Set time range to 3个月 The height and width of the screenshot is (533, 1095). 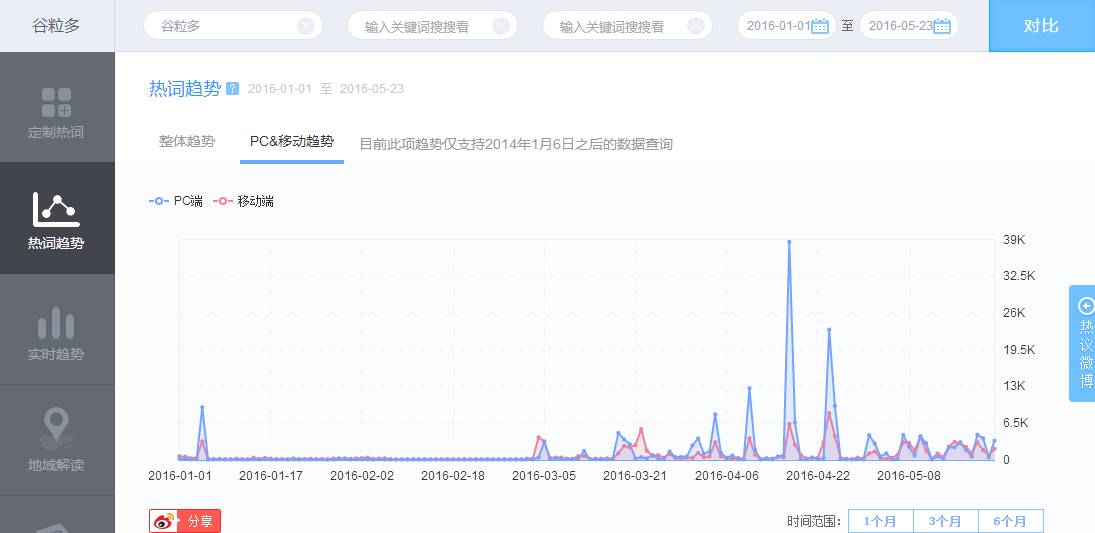(945, 521)
